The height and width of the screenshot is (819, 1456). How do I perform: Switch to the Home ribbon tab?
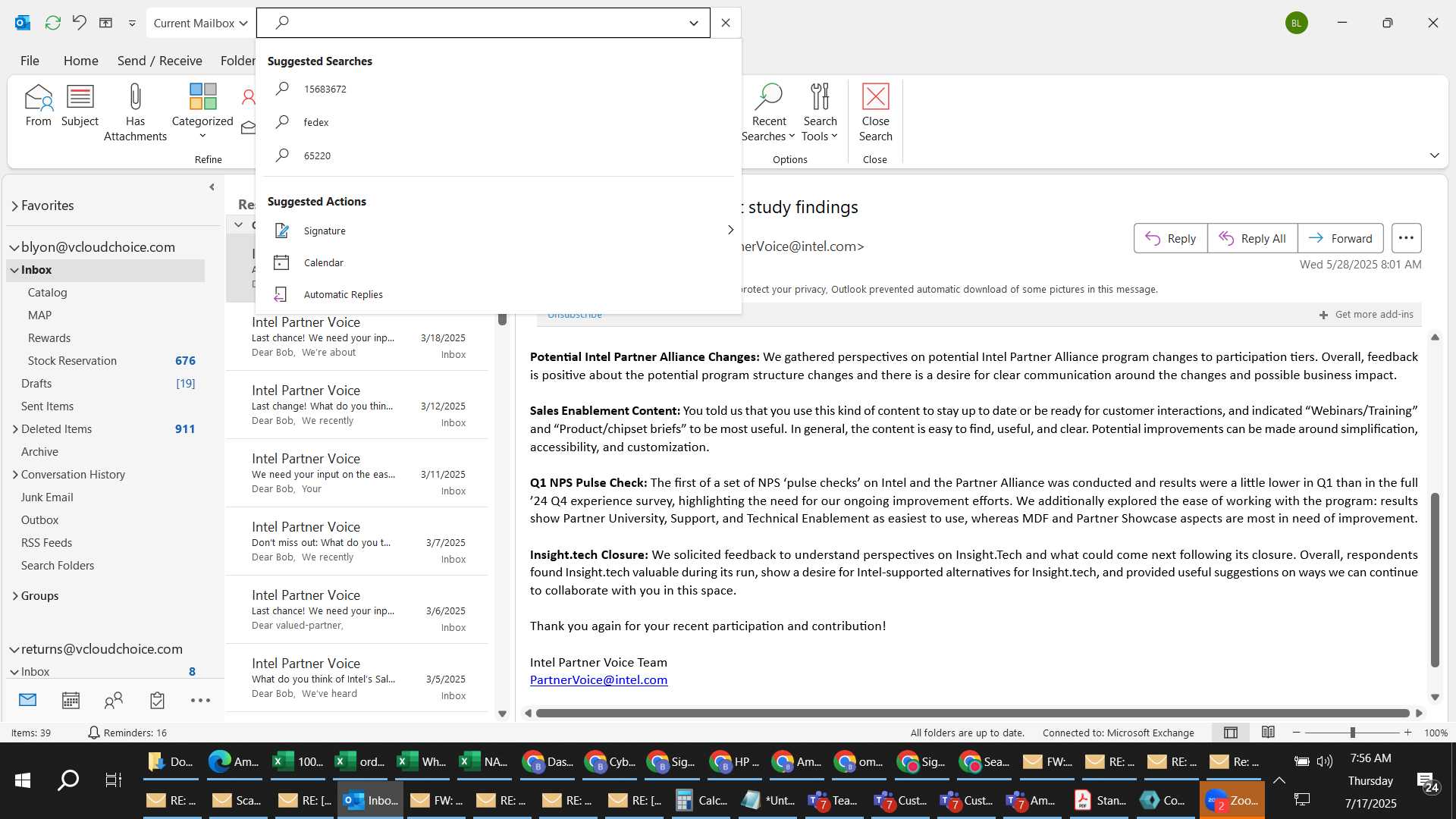pyautogui.click(x=80, y=61)
